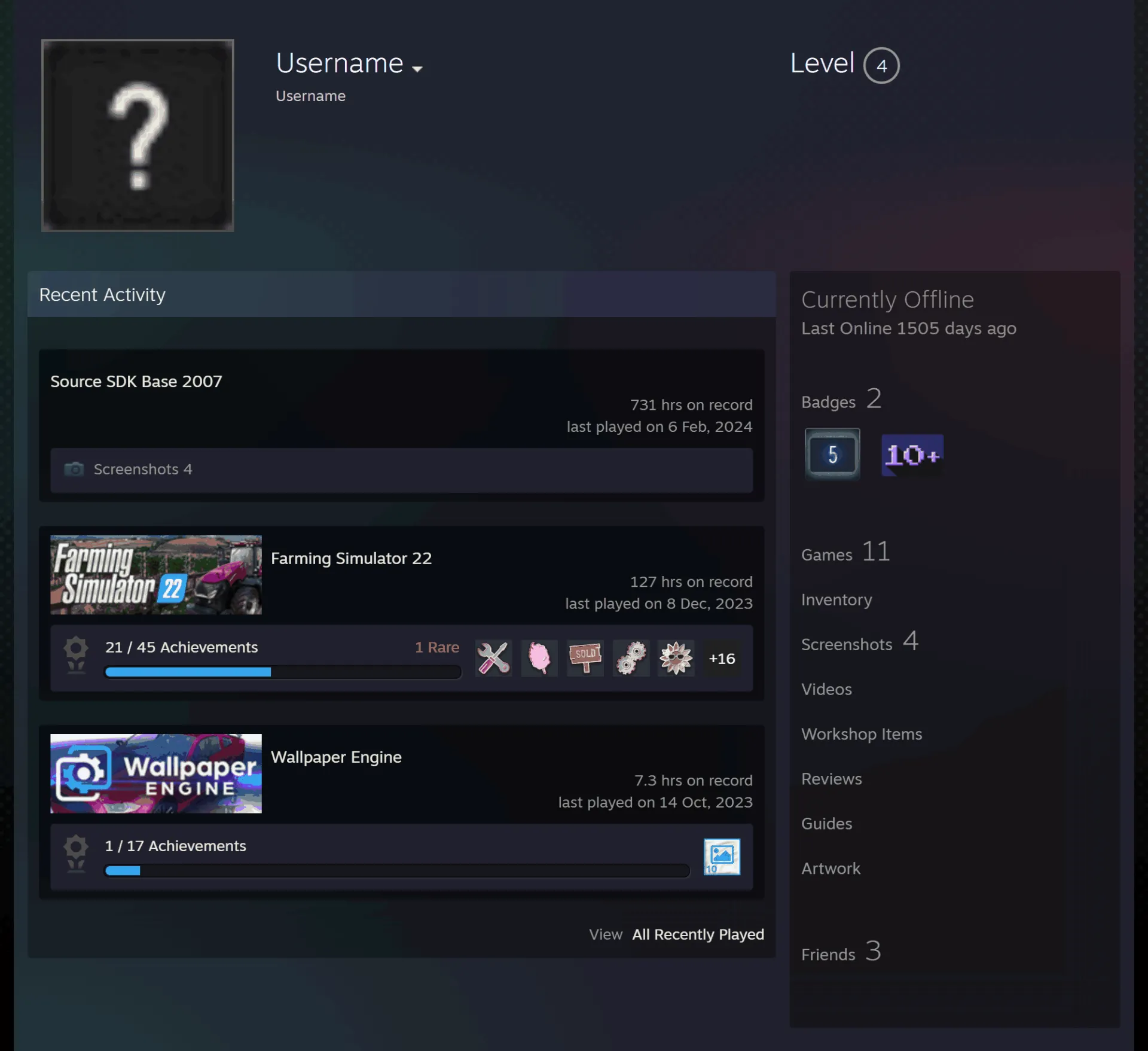
Task: Click the question mark profile avatar
Action: coord(138,135)
